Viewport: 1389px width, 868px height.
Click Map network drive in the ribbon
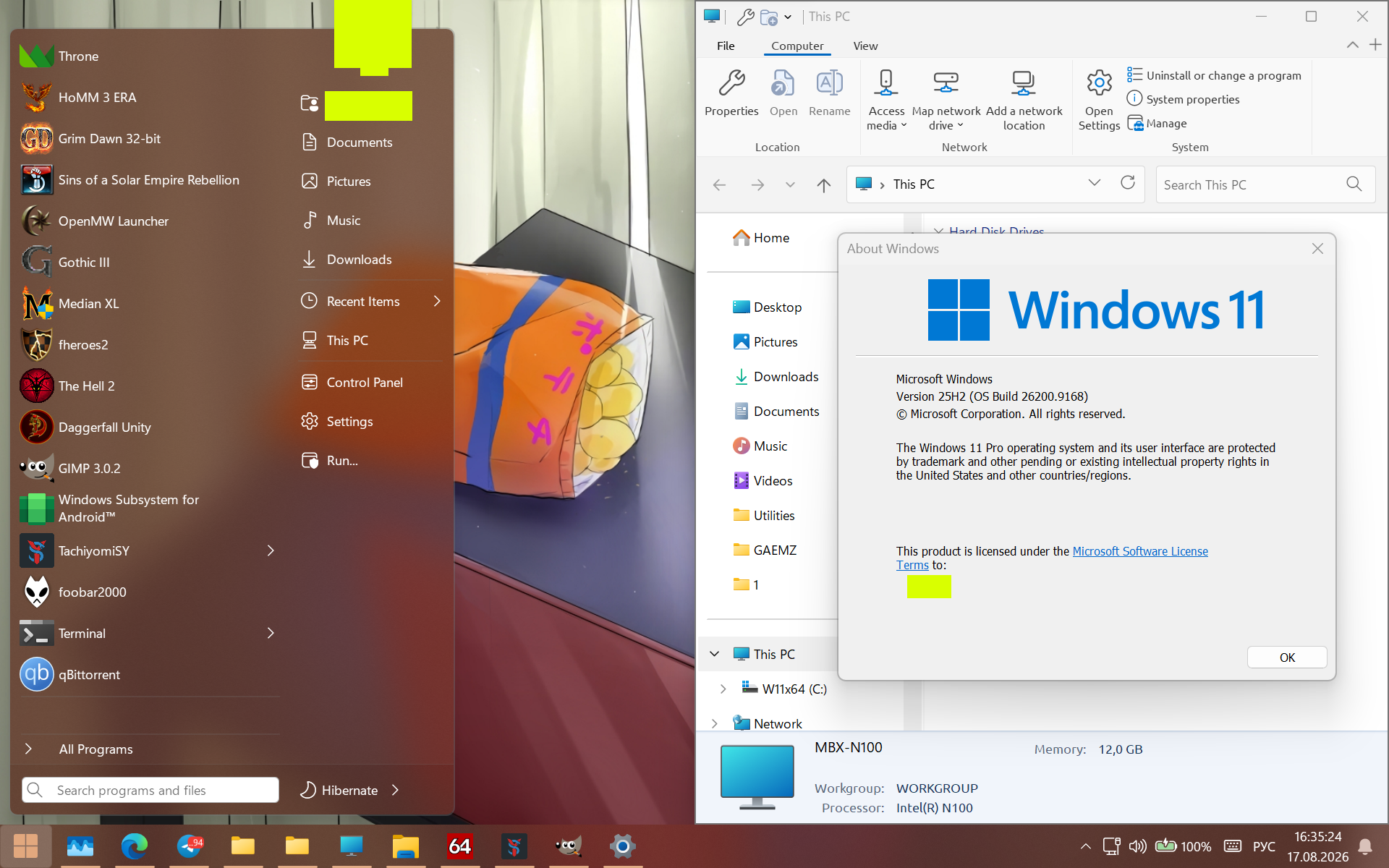[946, 101]
